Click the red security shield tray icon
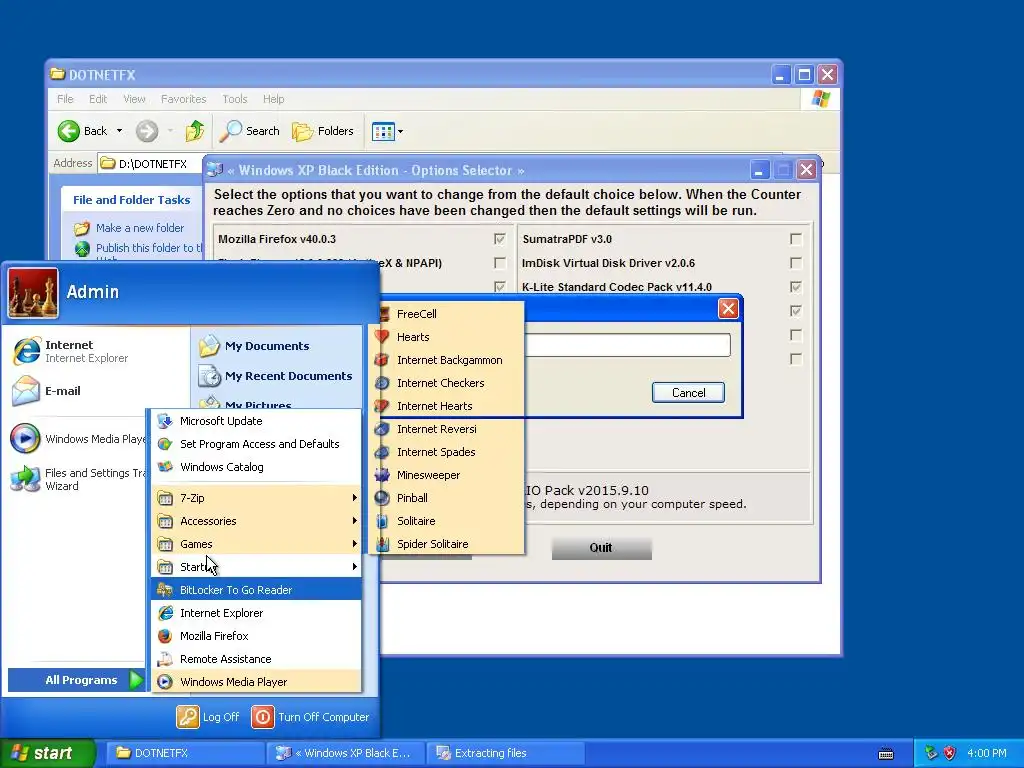This screenshot has width=1024, height=768. pyautogui.click(x=950, y=753)
